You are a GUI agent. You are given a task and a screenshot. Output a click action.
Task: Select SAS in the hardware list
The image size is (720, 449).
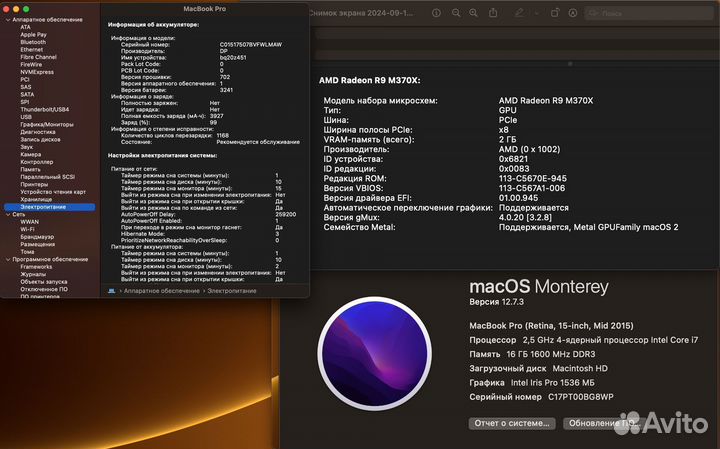(26, 87)
